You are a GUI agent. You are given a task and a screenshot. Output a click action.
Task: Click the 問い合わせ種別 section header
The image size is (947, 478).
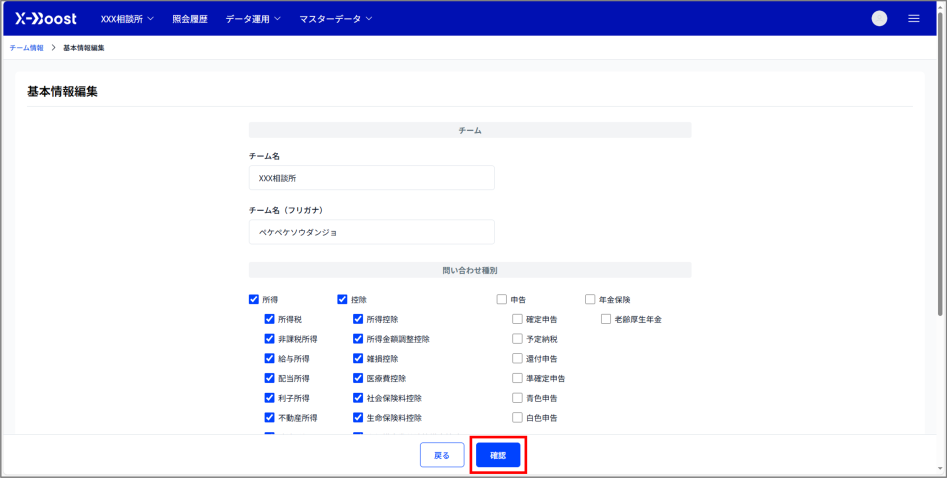point(470,270)
